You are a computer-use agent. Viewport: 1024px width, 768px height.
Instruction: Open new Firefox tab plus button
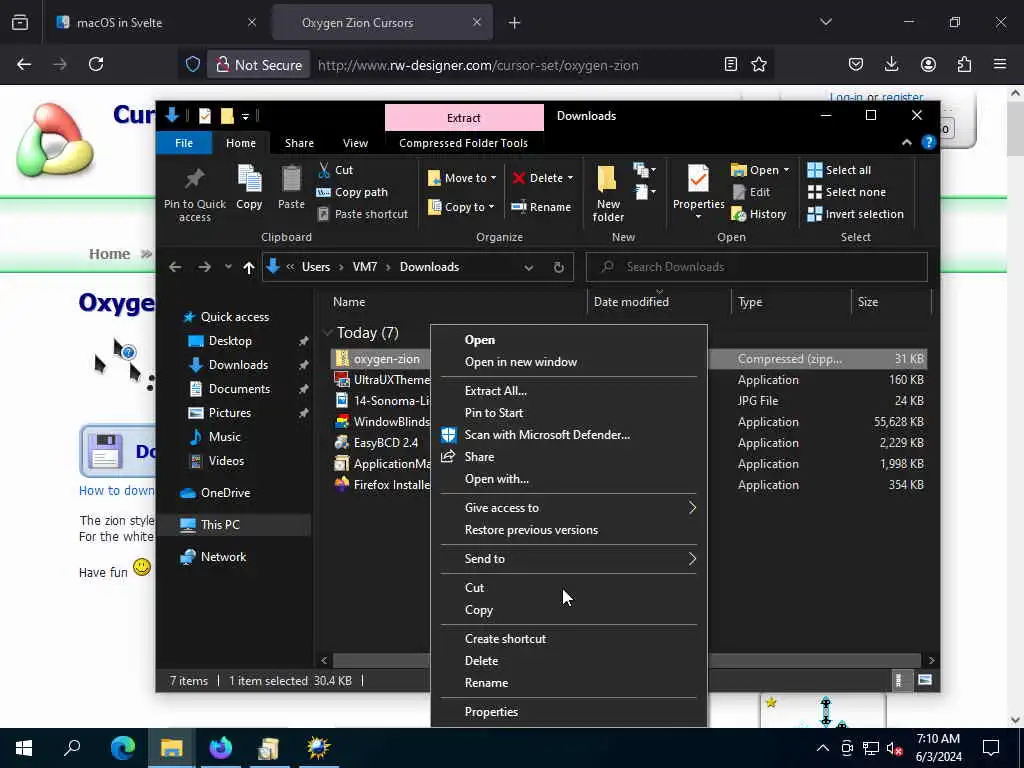[515, 23]
